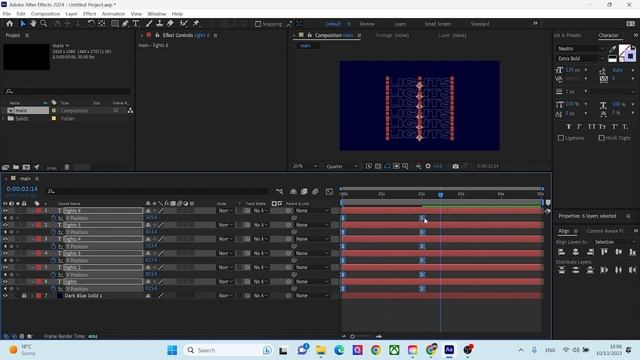Hide the lights 6 layer eye
640x360 pixels.
point(5,211)
